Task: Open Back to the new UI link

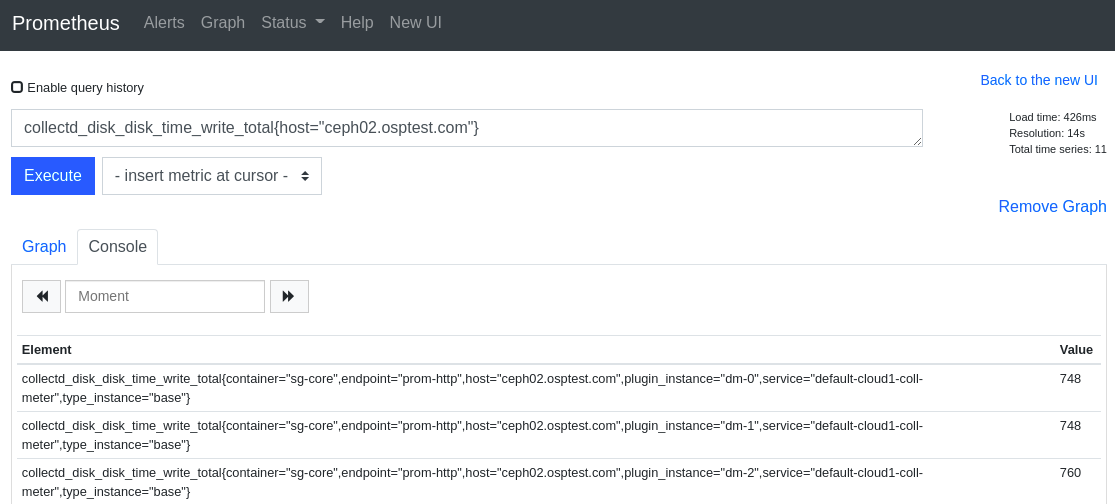Action: [x=1039, y=80]
